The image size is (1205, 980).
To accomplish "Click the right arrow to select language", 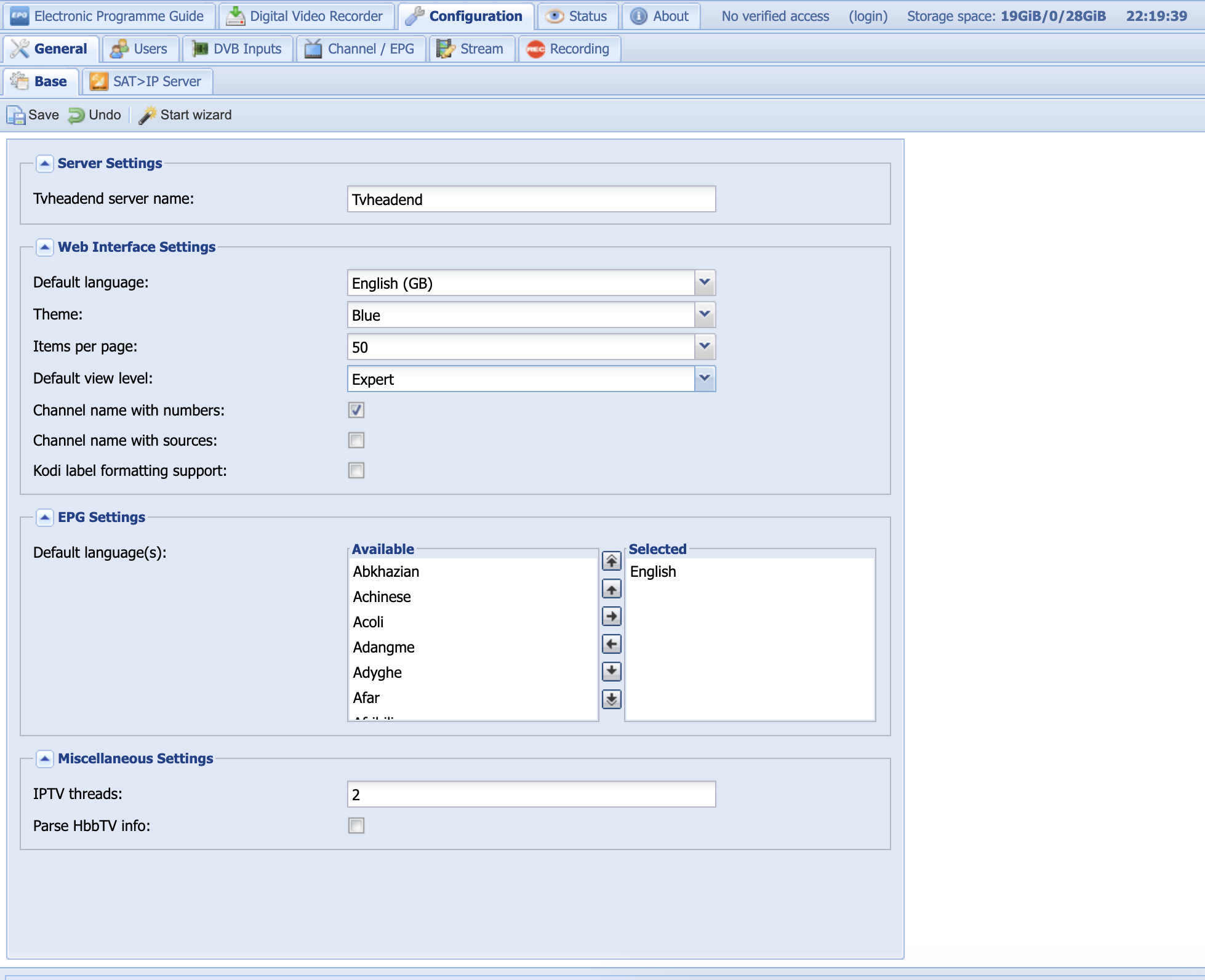I will [x=611, y=616].
